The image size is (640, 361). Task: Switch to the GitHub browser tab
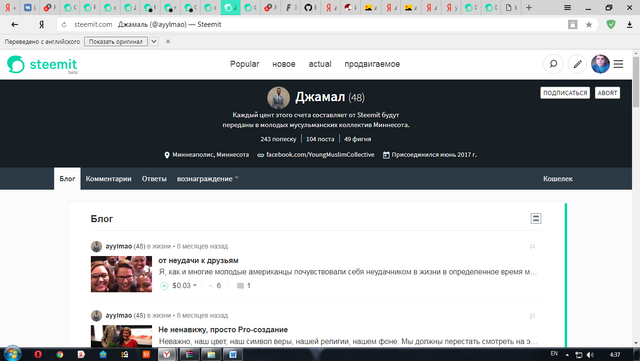310,7
